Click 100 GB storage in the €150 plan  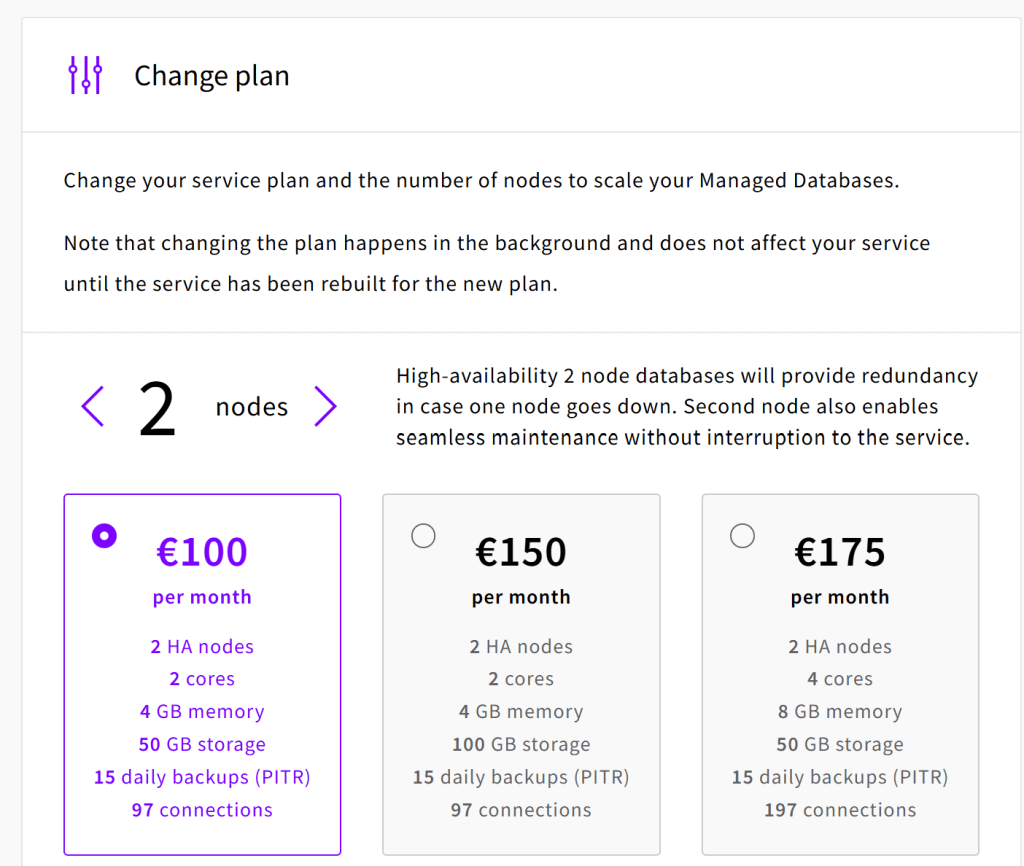521,744
